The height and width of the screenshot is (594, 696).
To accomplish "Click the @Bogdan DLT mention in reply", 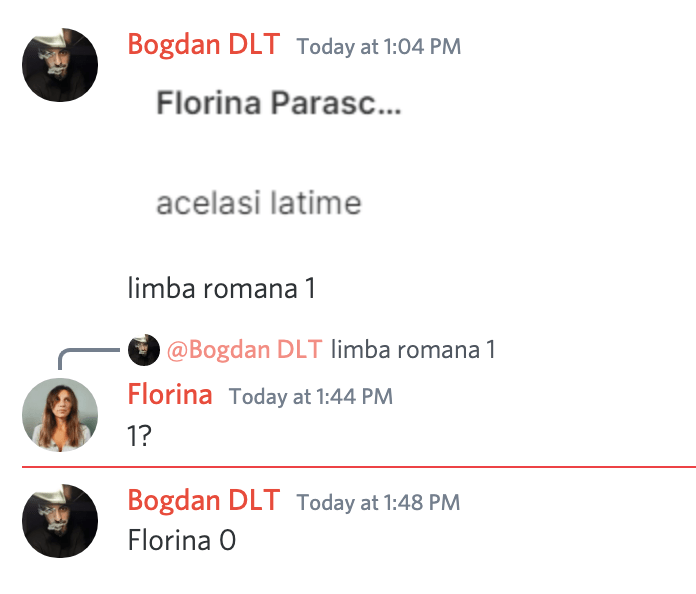I will (244, 350).
